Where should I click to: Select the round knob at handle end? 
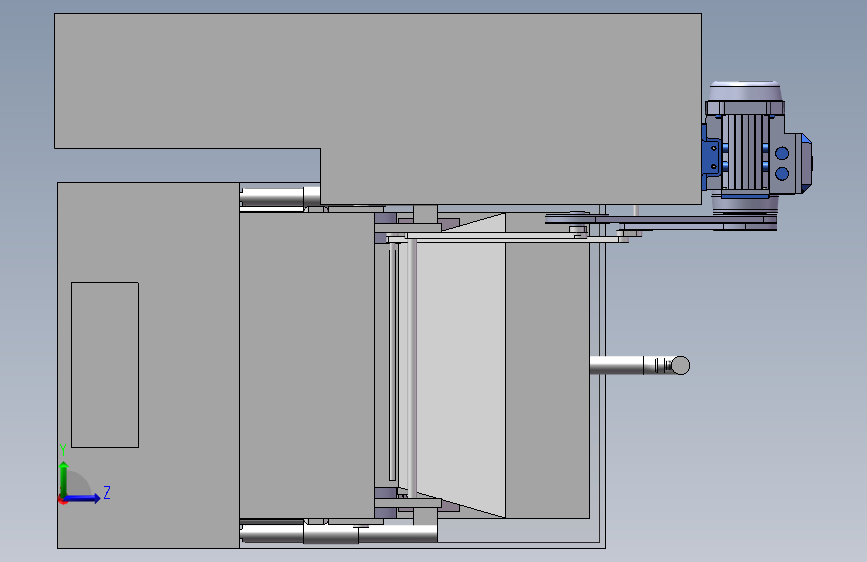click(680, 366)
